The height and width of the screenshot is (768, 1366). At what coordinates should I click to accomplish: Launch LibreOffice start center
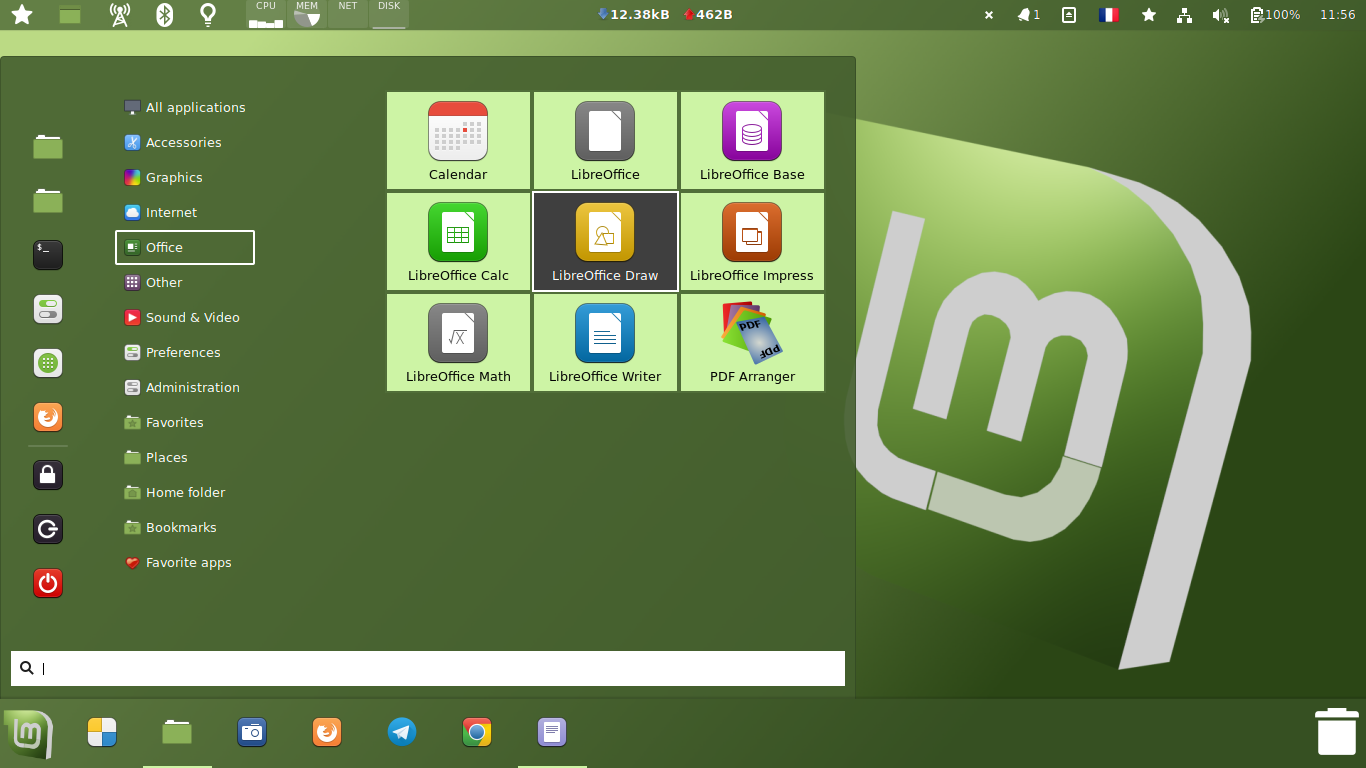click(x=605, y=141)
